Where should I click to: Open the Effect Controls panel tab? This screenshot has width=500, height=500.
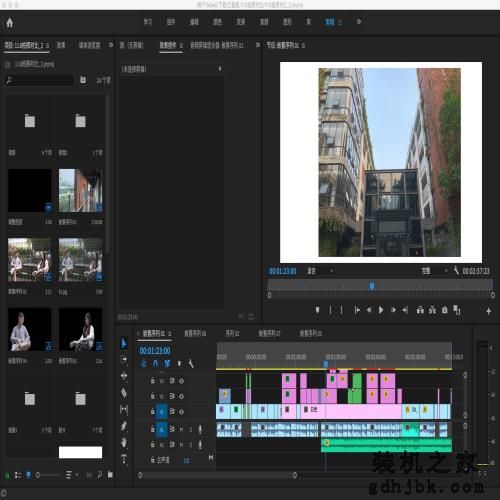click(x=168, y=45)
